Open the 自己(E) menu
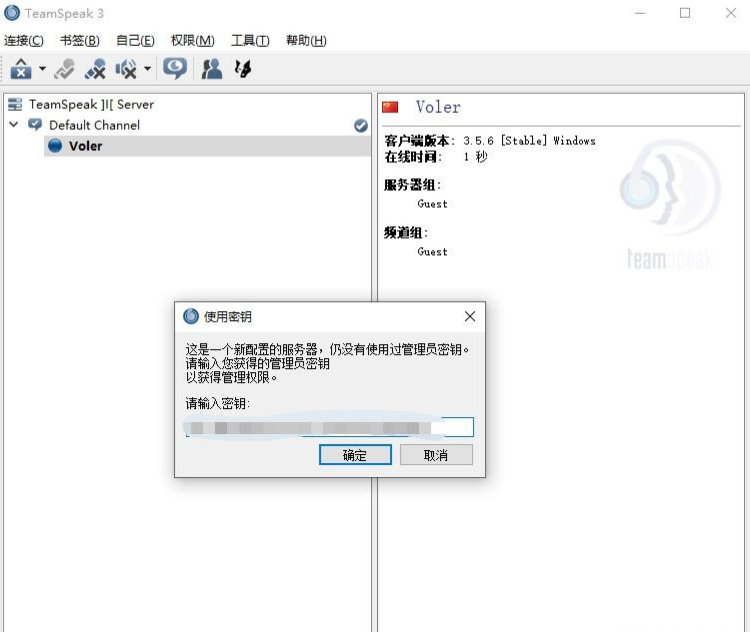 coord(135,41)
